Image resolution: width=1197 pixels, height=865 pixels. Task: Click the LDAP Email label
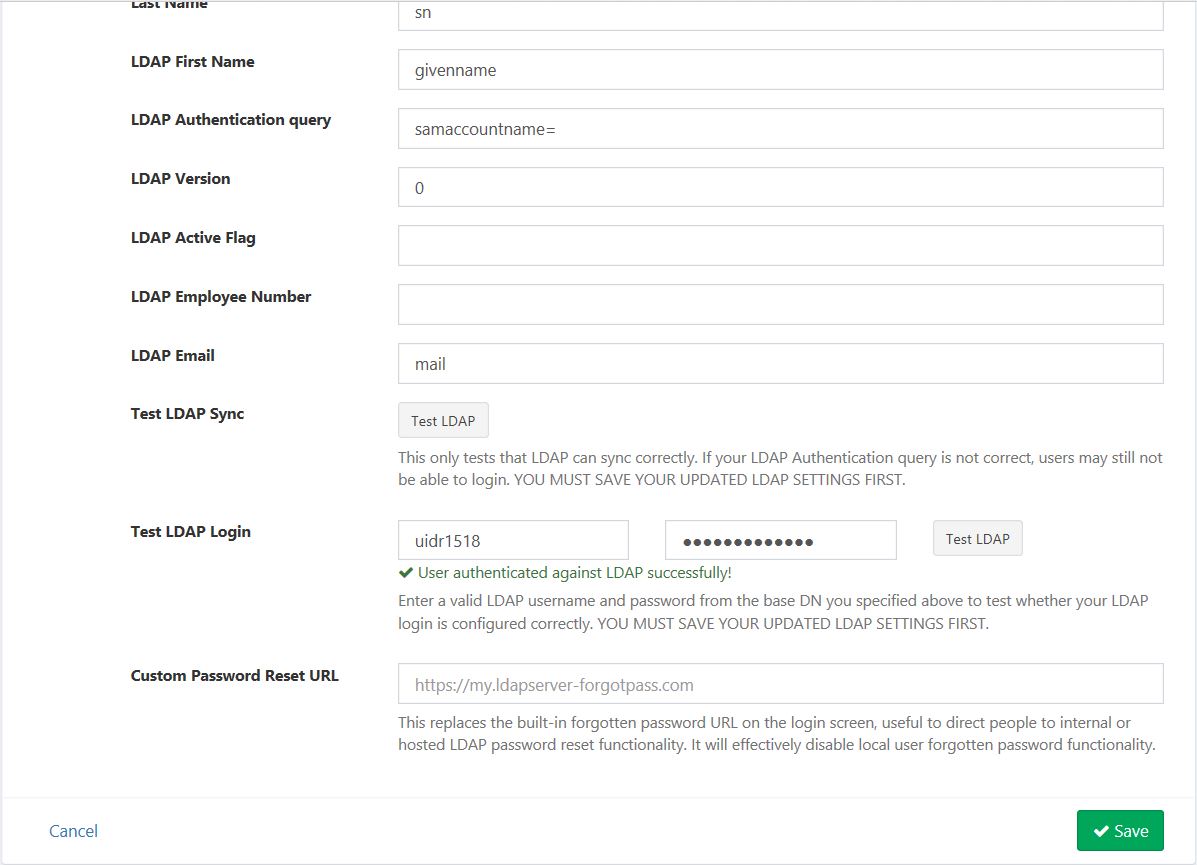click(x=172, y=355)
